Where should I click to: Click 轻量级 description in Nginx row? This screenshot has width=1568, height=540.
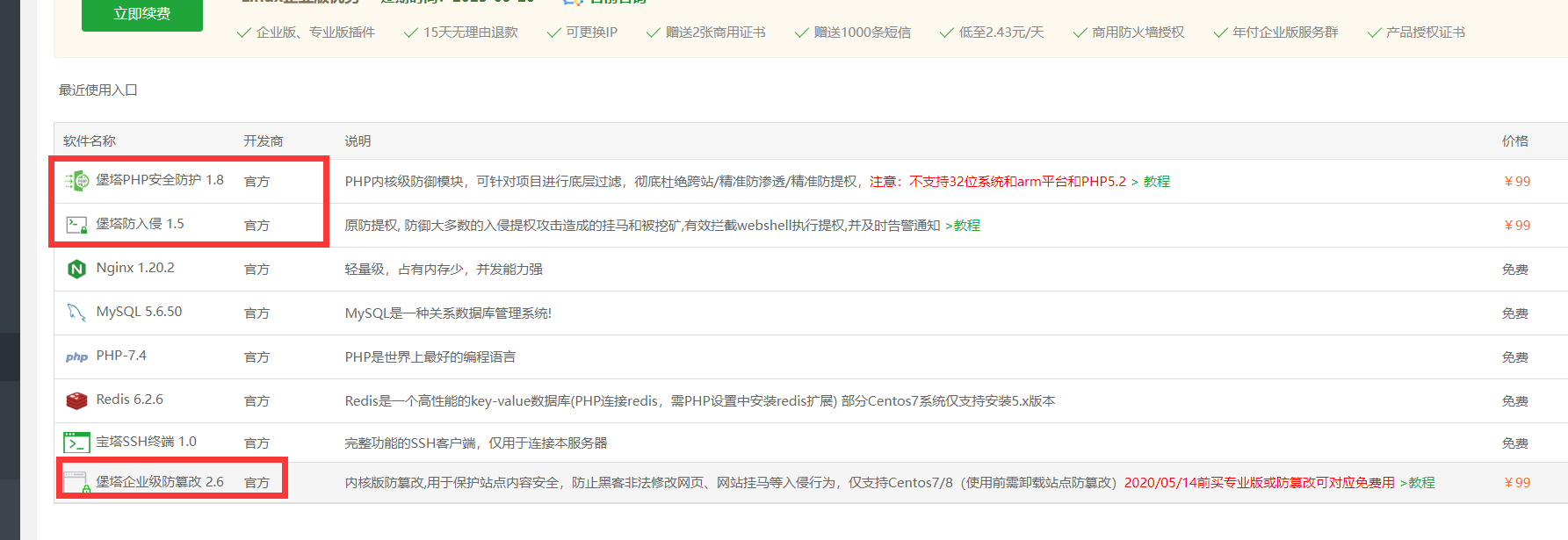point(444,270)
